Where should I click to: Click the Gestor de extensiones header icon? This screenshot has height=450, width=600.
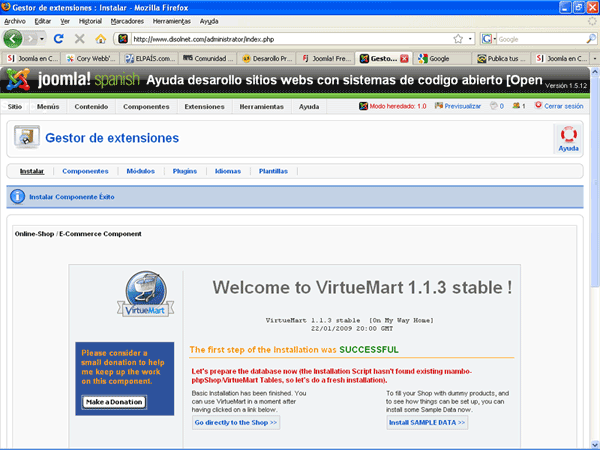(x=26, y=137)
